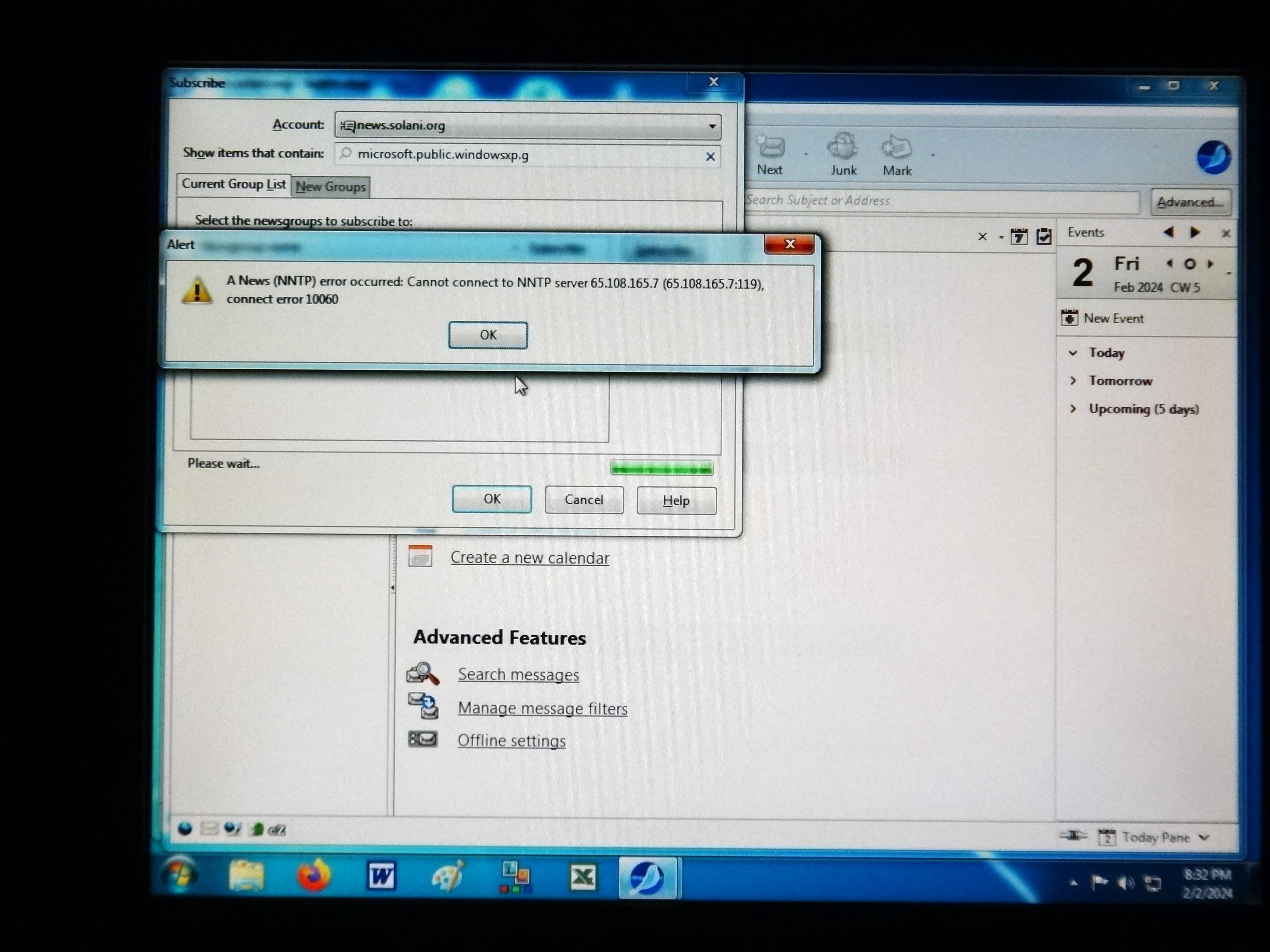Open the Windows Start menu
The height and width of the screenshot is (952, 1270).
click(180, 875)
